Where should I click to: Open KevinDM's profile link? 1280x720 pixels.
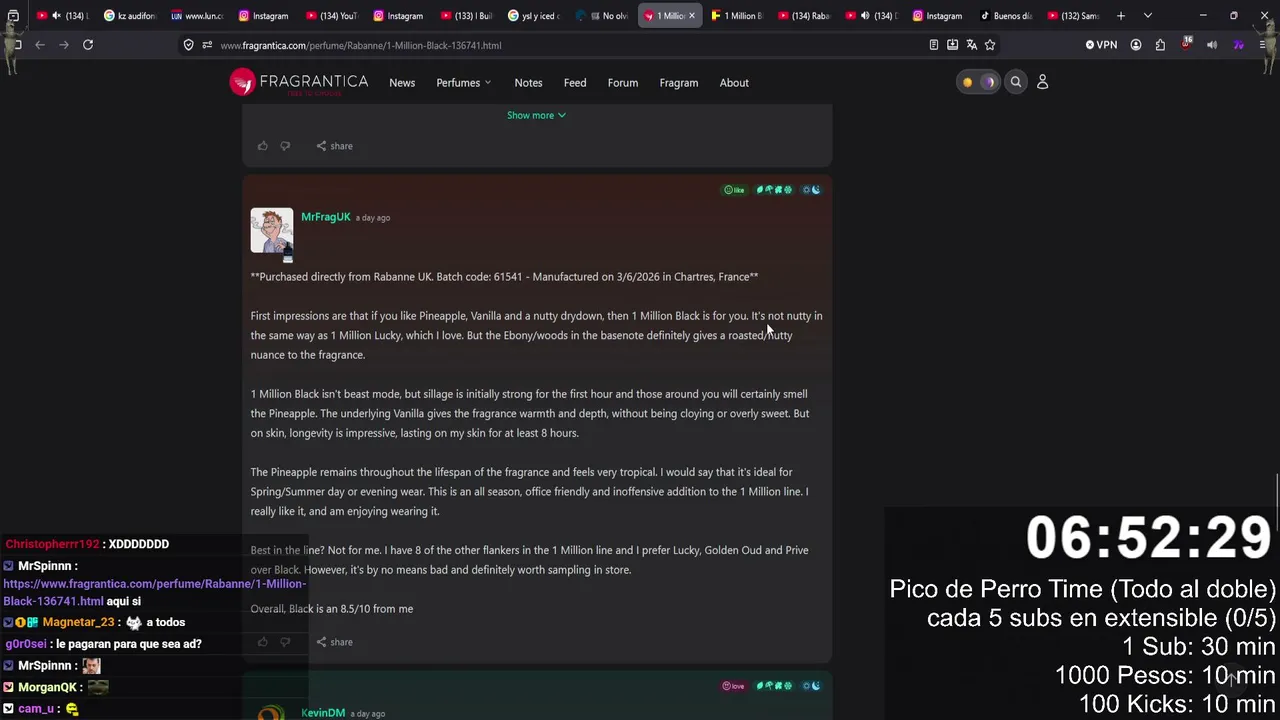coord(323,713)
